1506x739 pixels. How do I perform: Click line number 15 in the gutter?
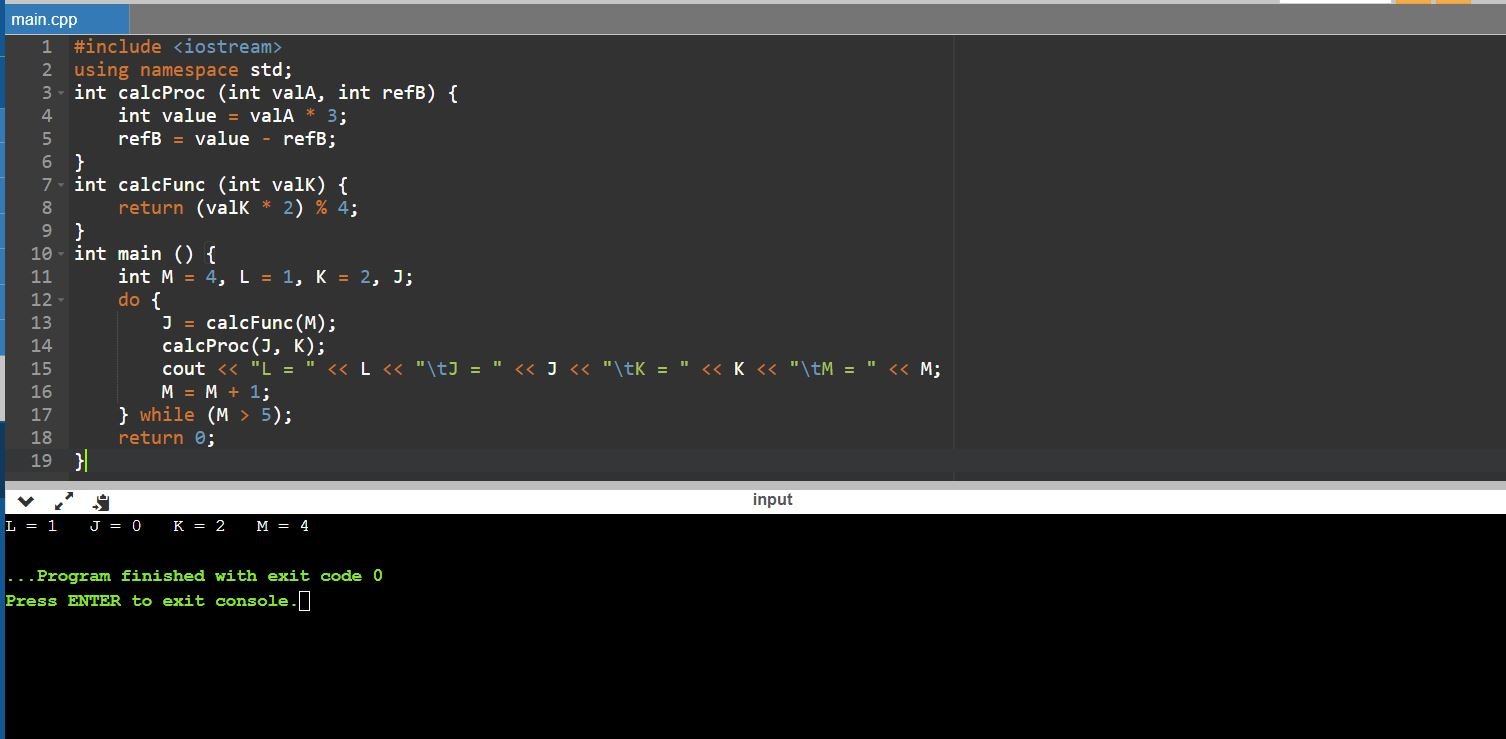pos(41,369)
